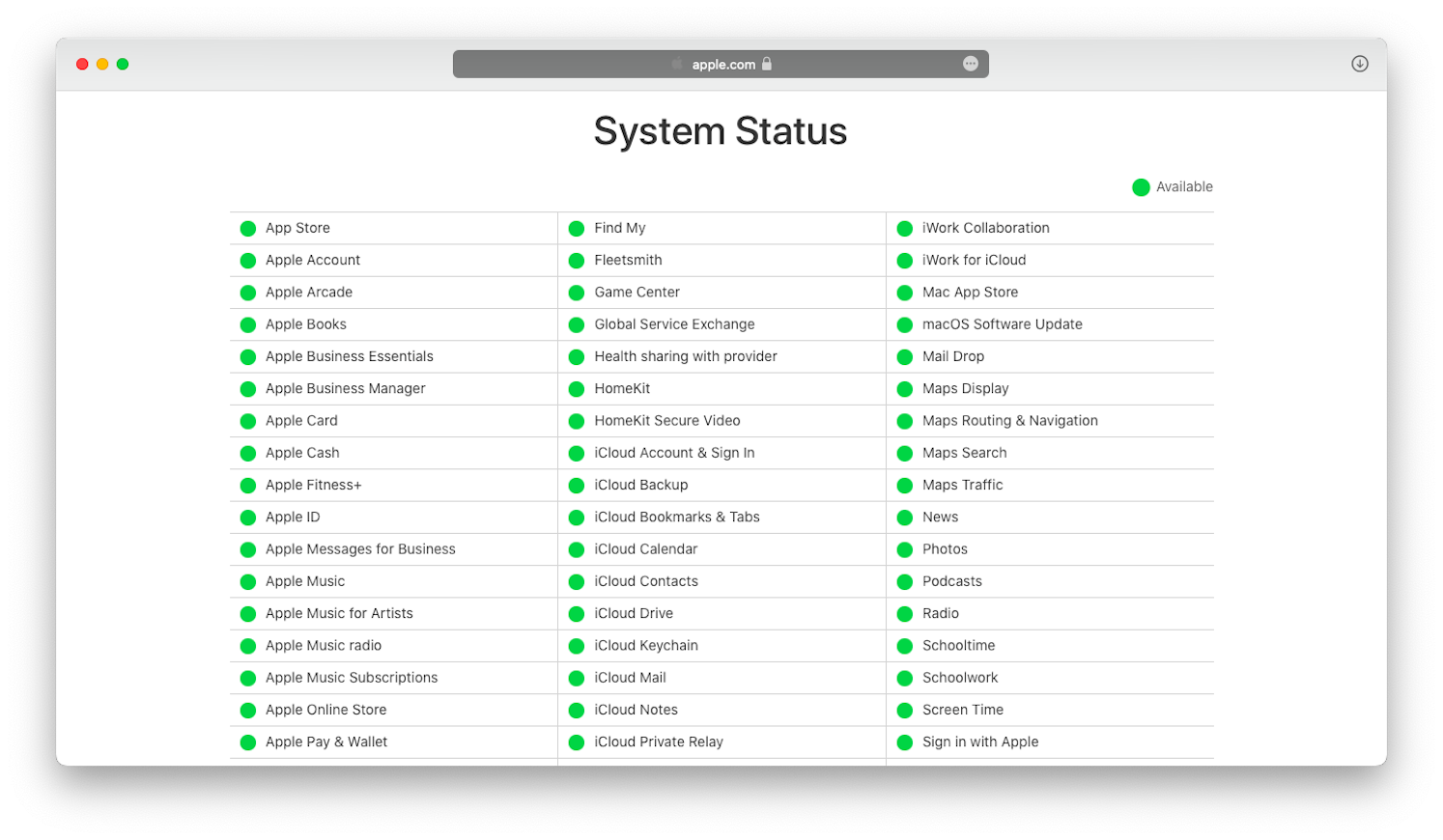Open the Mail Drop entry
The height and width of the screenshot is (840, 1443).
(x=953, y=356)
